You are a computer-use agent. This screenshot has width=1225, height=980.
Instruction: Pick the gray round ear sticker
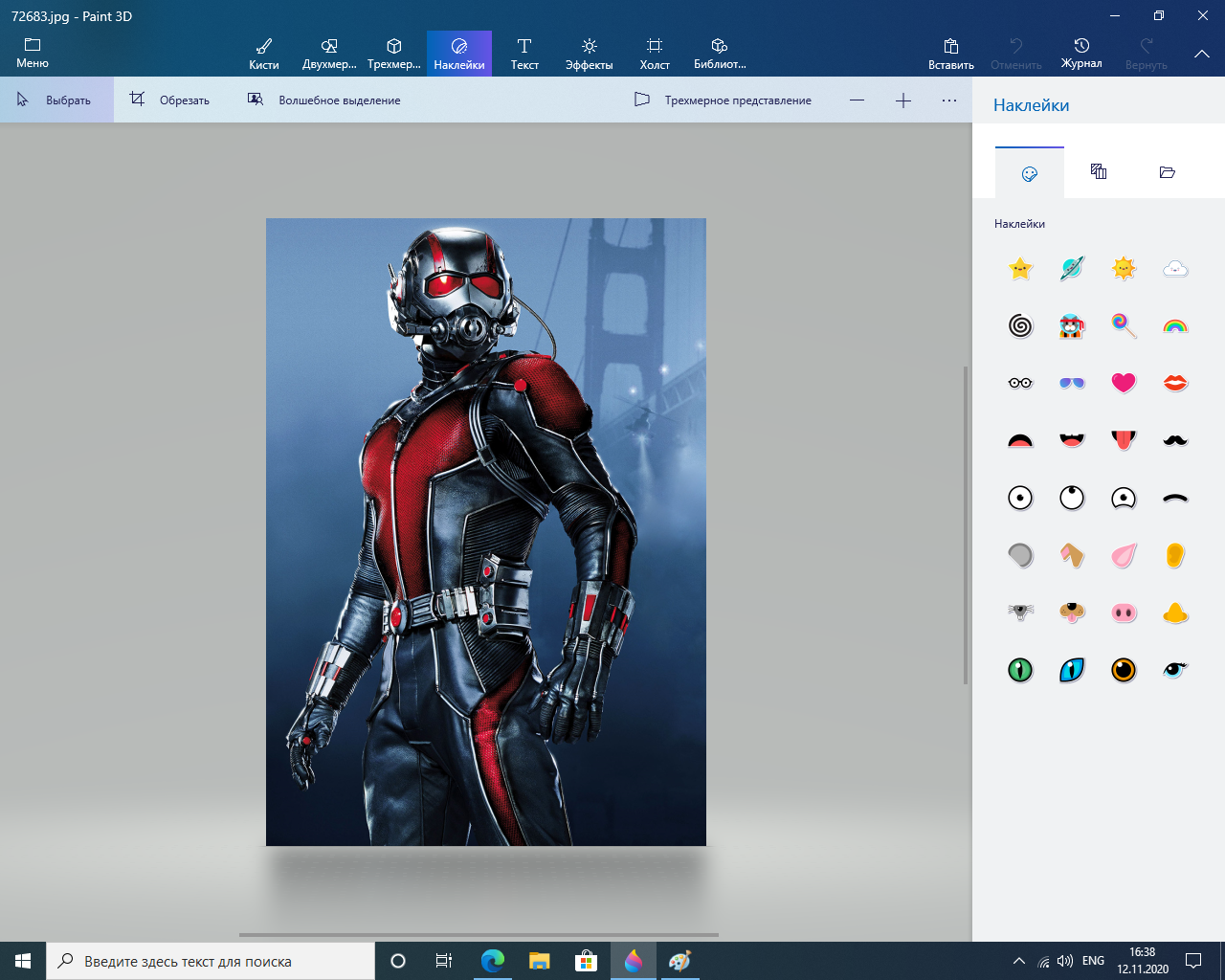(x=1021, y=555)
